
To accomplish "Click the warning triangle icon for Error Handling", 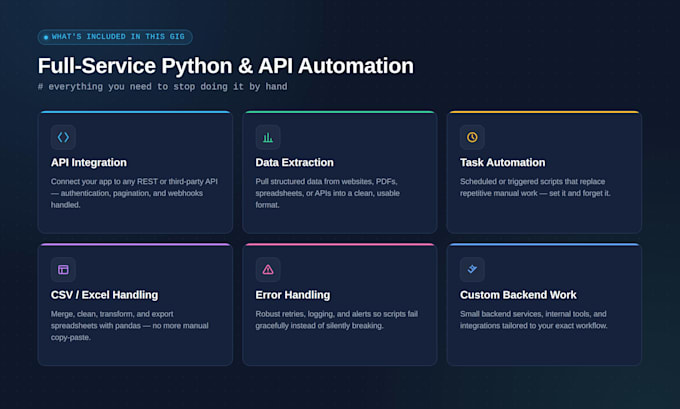I will [x=268, y=270].
